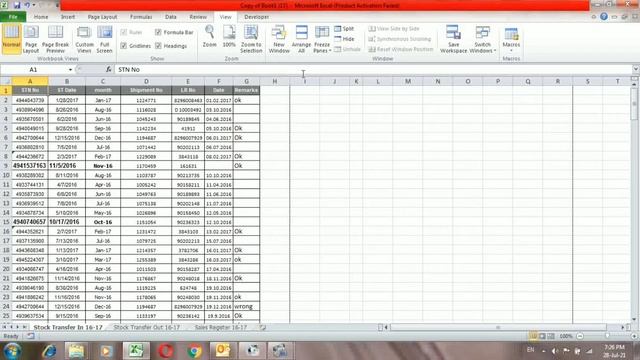Click cell containing 4941537163
The width and height of the screenshot is (640, 360).
30,166
